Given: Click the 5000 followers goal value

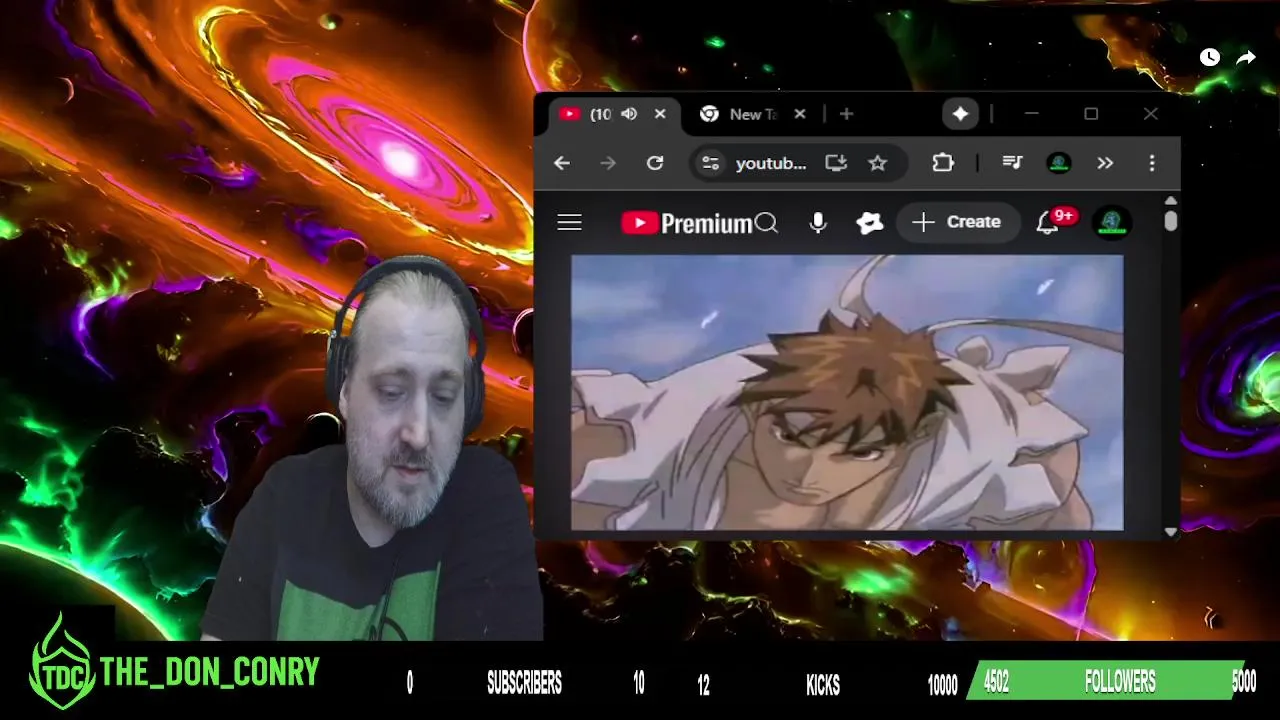Looking at the screenshot, I should 1243,683.
